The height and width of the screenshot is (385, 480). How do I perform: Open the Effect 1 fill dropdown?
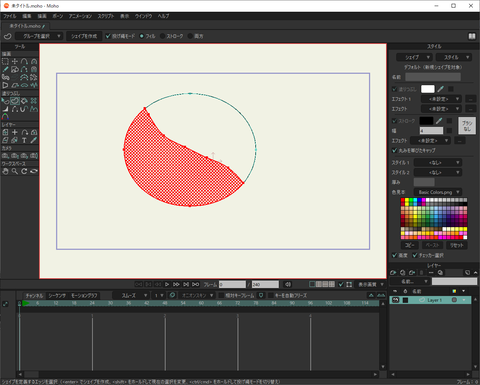[x=441, y=99]
